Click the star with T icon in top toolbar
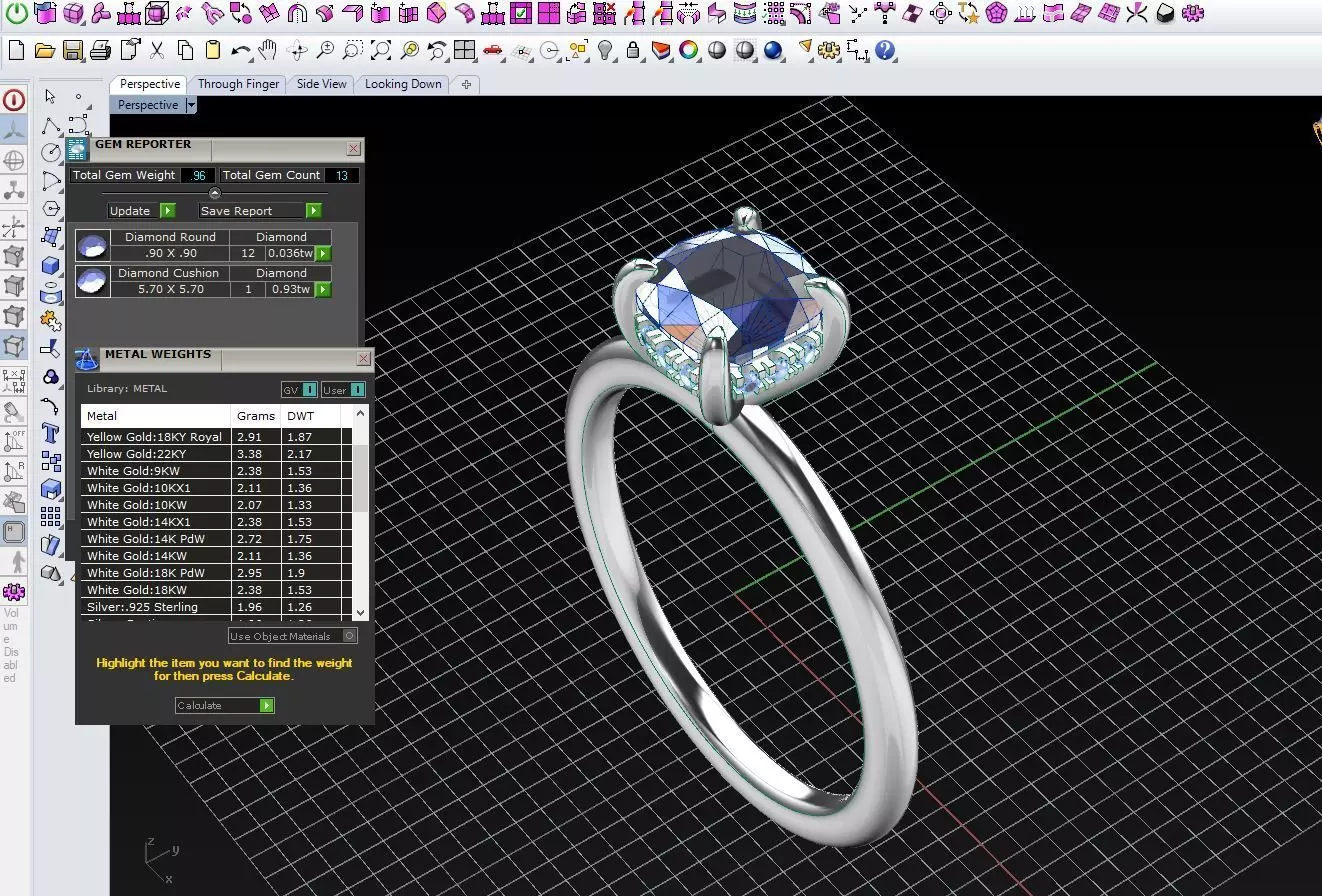 coord(968,14)
